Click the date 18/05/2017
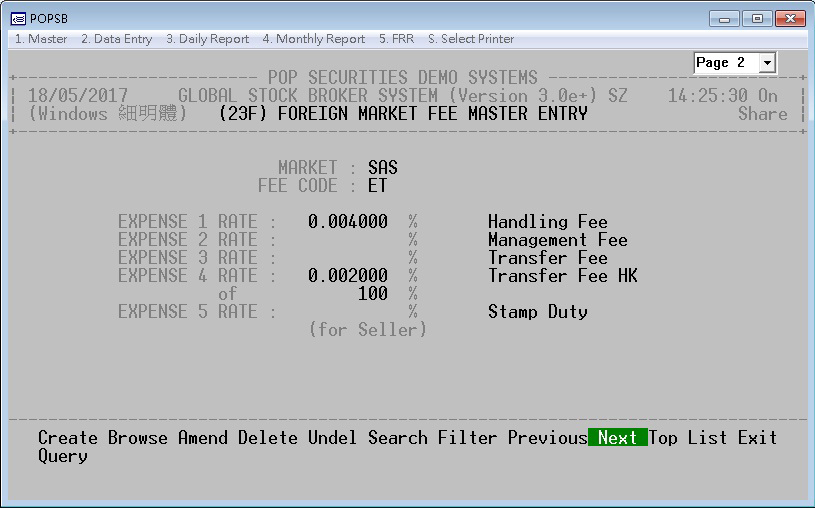The width and height of the screenshot is (815, 508). coord(78,96)
